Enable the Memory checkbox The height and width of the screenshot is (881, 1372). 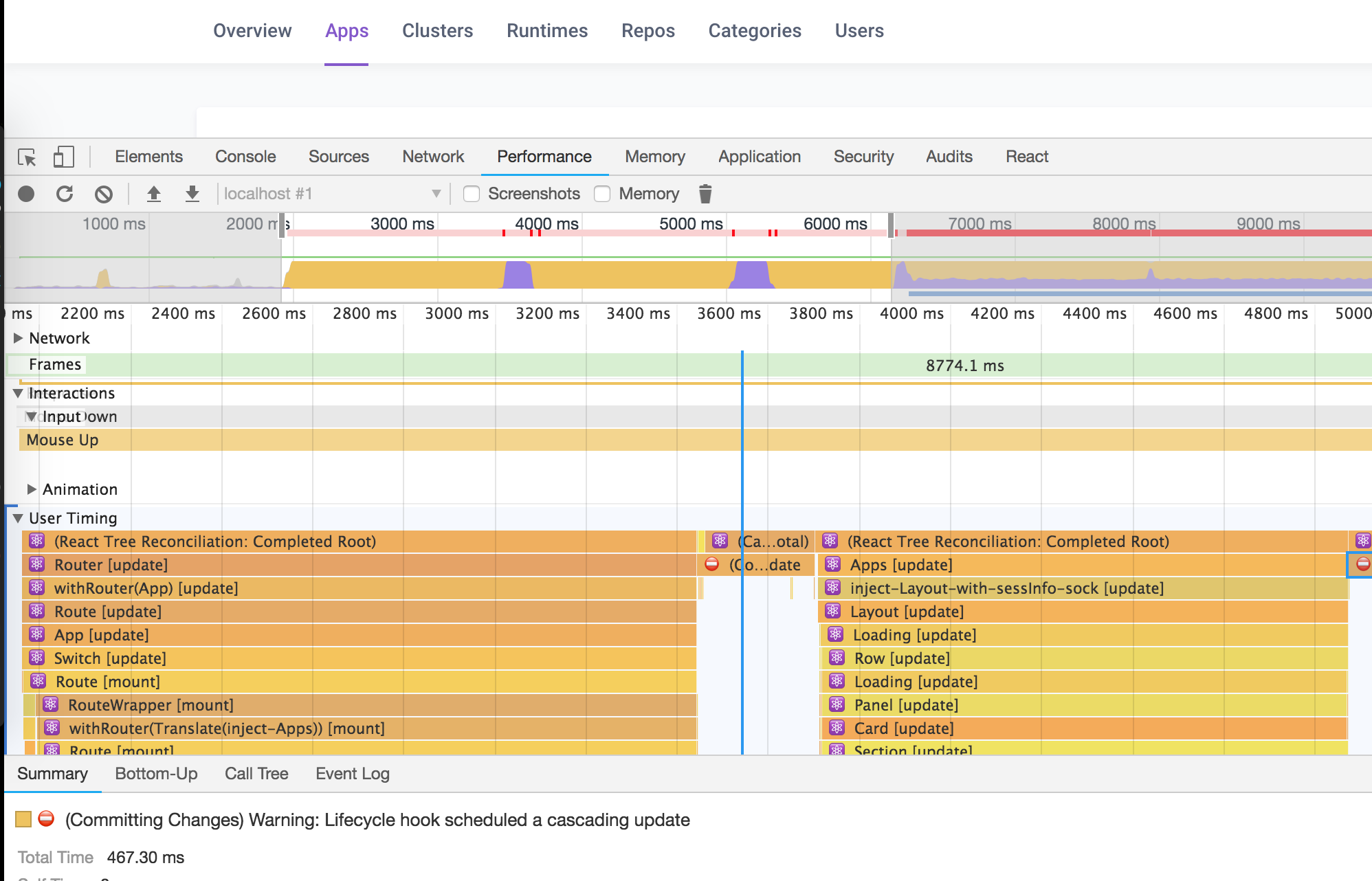tap(602, 194)
